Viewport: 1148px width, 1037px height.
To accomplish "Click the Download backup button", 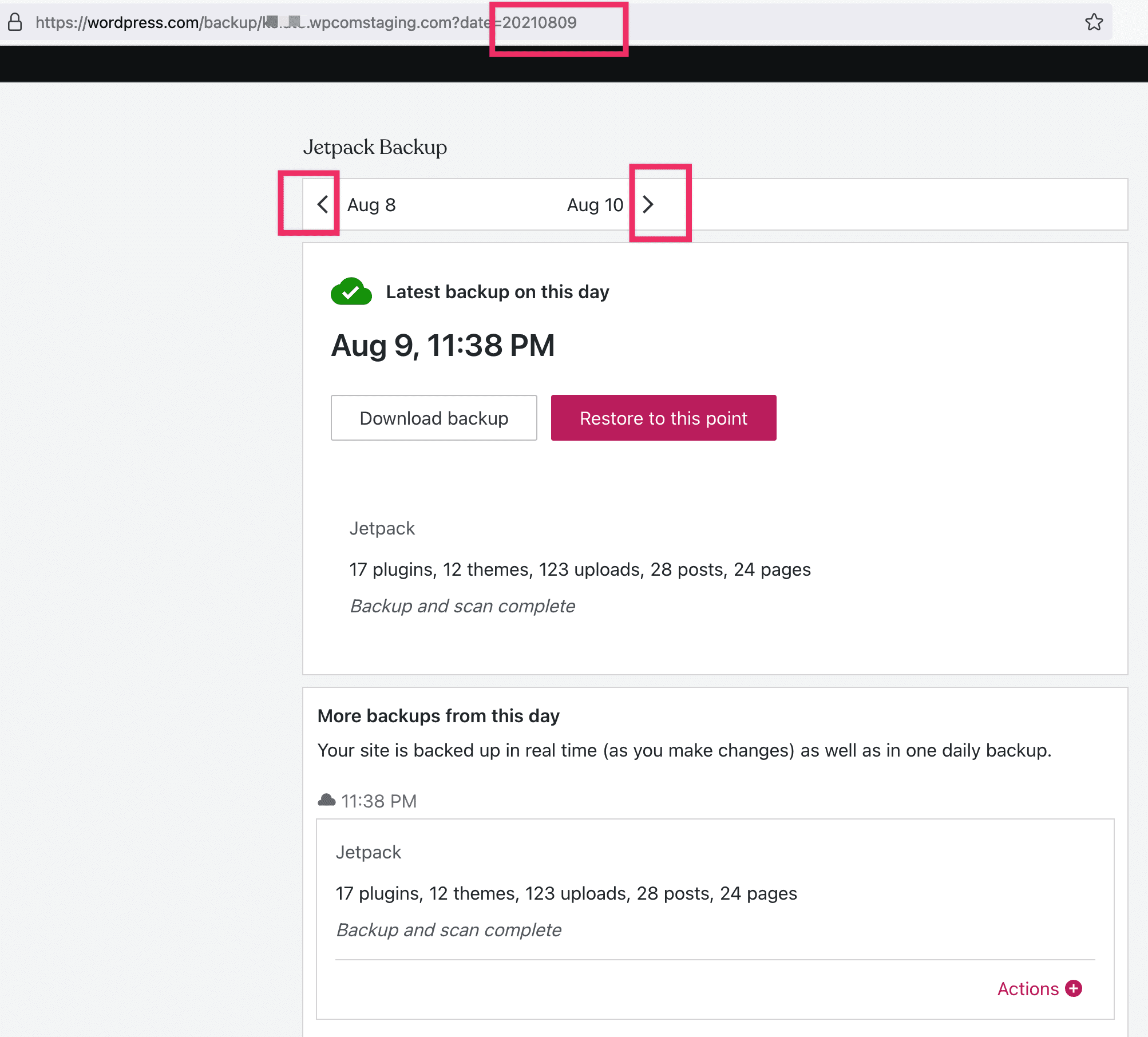I will 434,418.
